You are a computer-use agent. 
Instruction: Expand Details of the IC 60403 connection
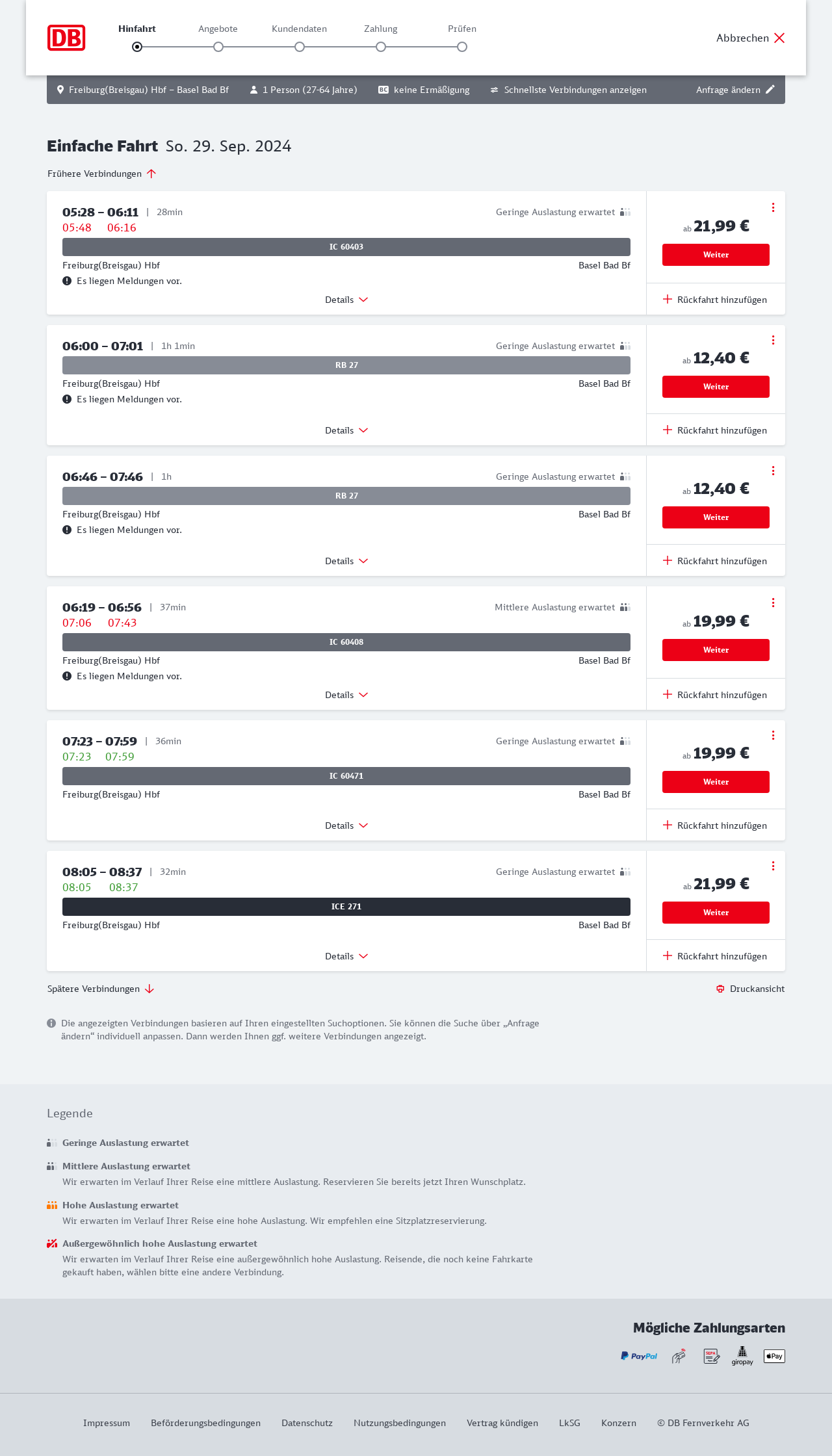click(x=346, y=300)
